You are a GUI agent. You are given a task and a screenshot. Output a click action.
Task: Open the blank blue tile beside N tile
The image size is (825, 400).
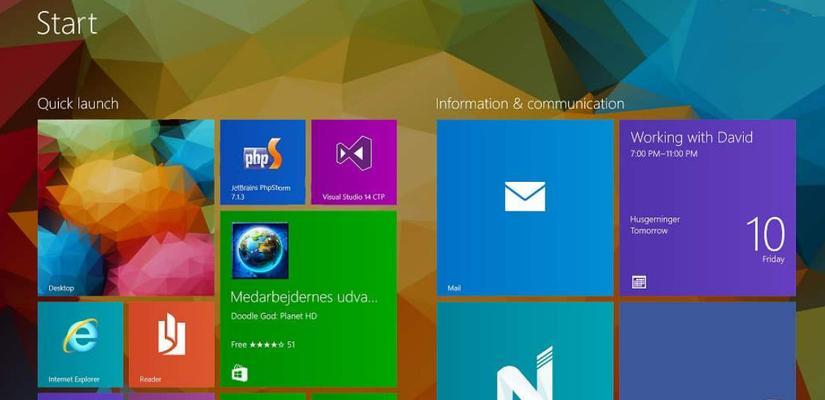[x=708, y=351]
